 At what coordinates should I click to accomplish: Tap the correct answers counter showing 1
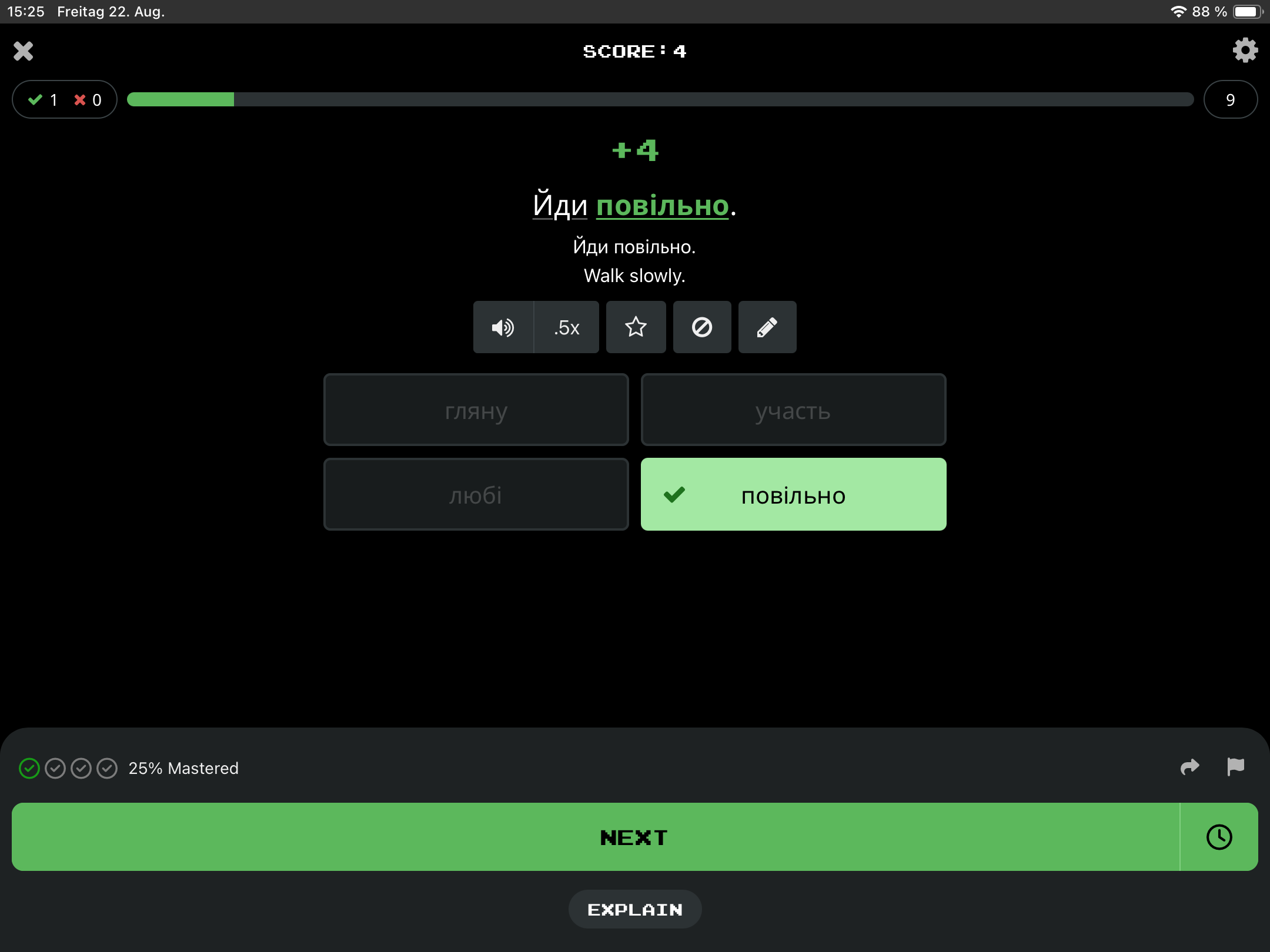point(44,100)
